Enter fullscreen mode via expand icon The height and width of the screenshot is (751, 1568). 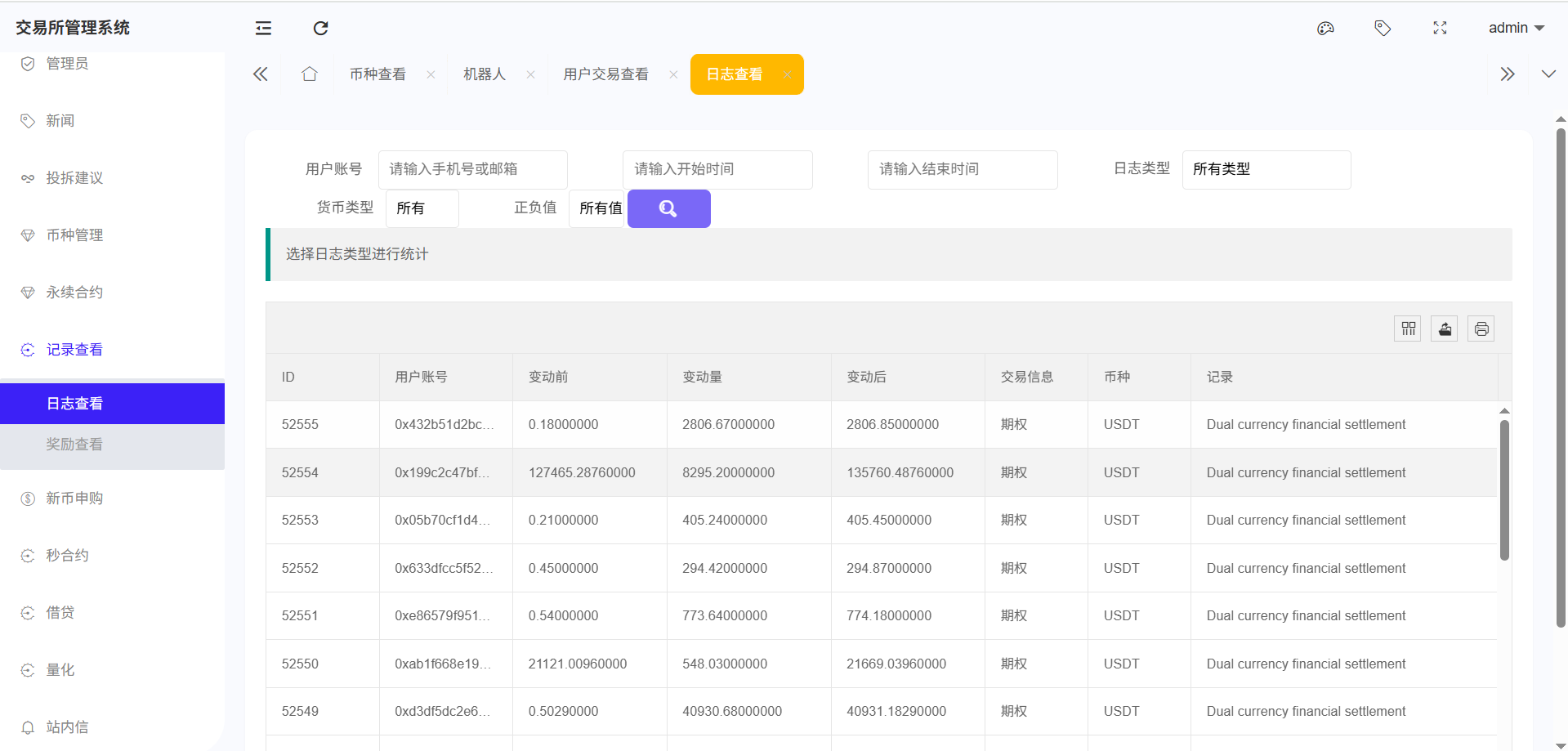[x=1440, y=29]
